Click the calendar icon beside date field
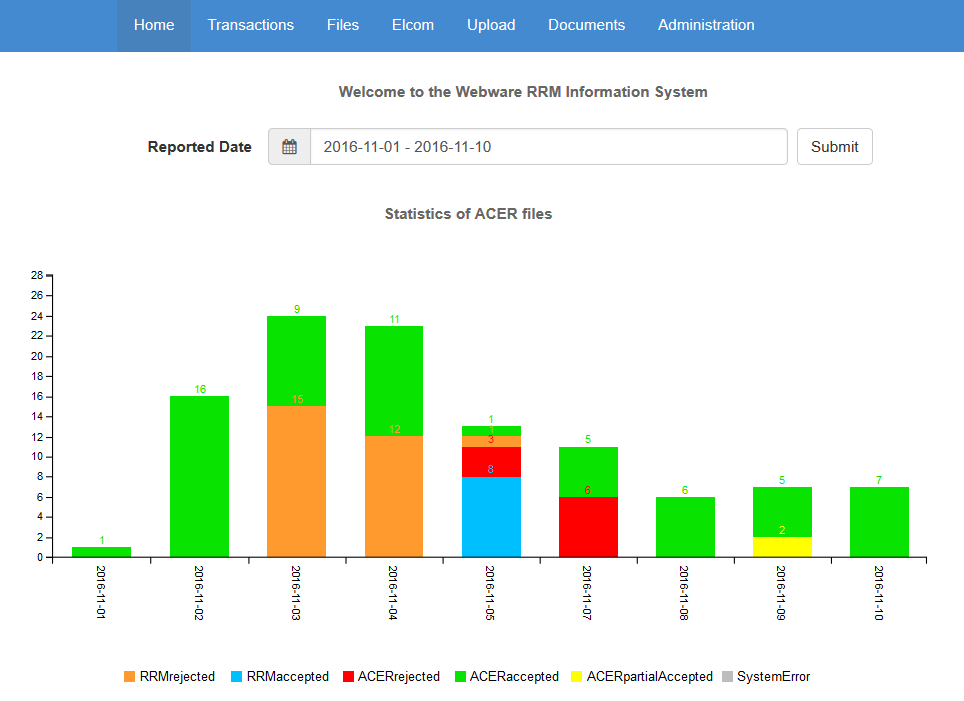Image resolution: width=964 pixels, height=701 pixels. 289,147
